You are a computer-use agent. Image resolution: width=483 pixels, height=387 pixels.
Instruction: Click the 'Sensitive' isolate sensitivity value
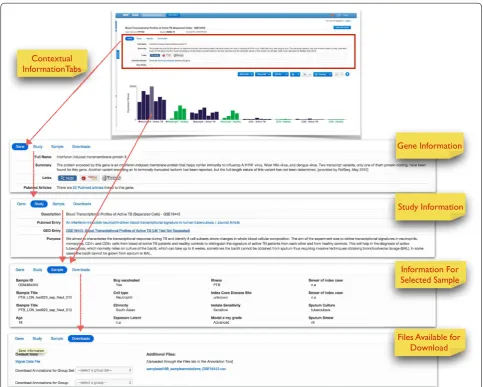coord(220,310)
